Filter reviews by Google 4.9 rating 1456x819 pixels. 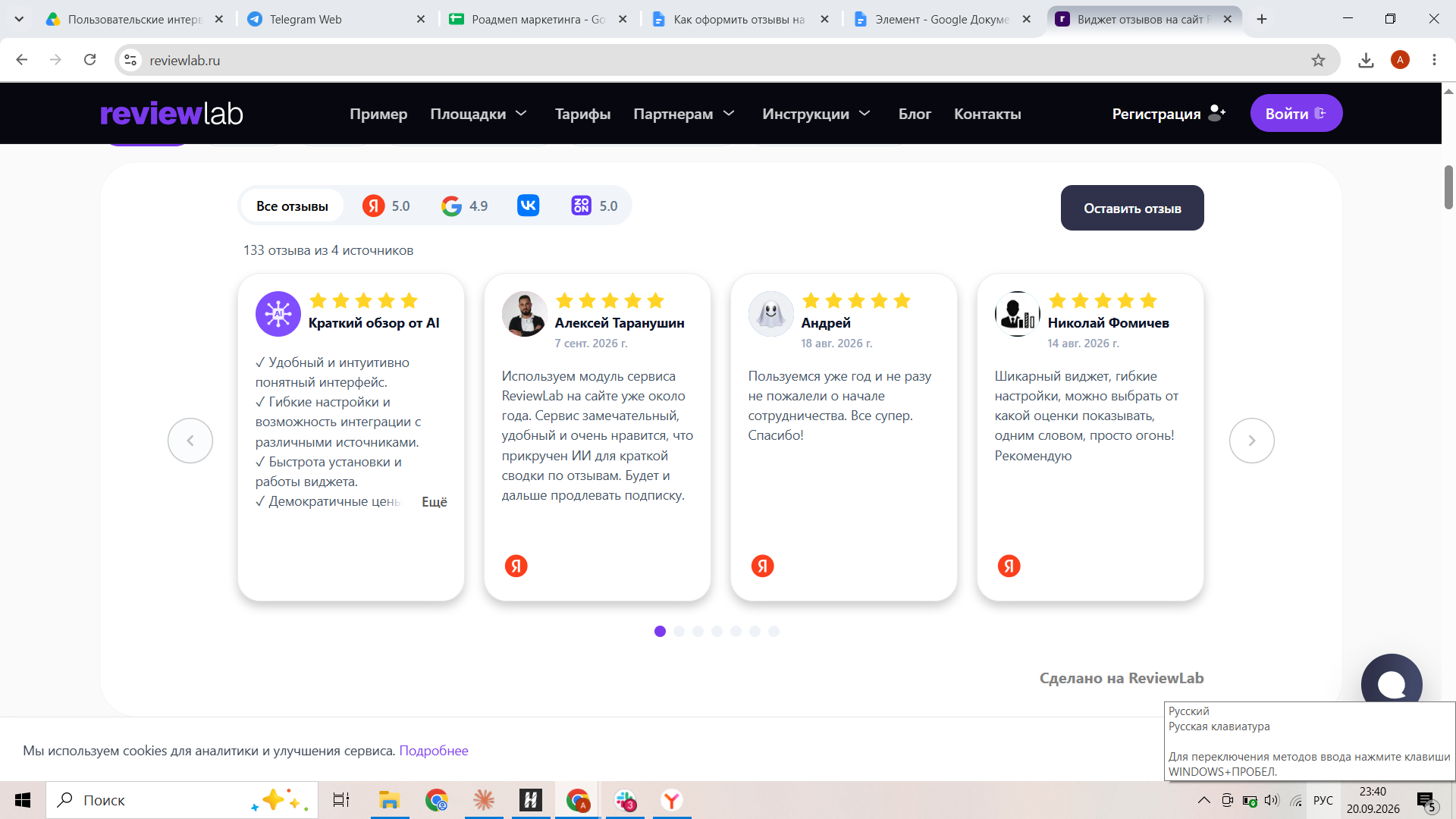tap(464, 206)
